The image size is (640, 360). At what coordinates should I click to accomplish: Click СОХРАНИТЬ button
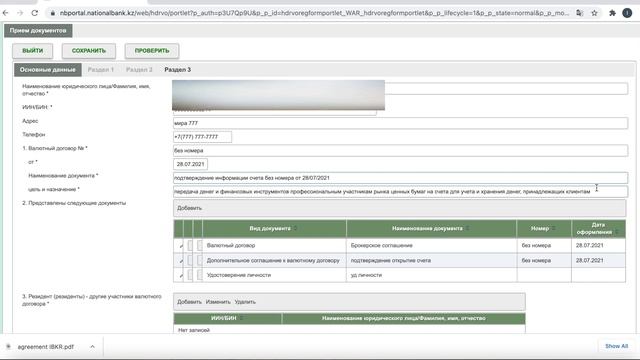coord(89,51)
